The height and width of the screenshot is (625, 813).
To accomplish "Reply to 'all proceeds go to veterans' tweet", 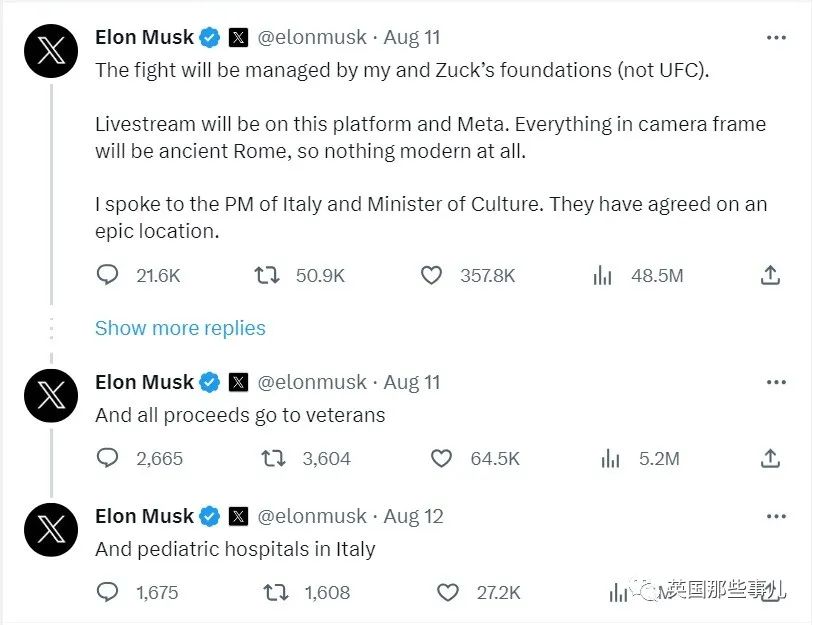I will [x=108, y=458].
